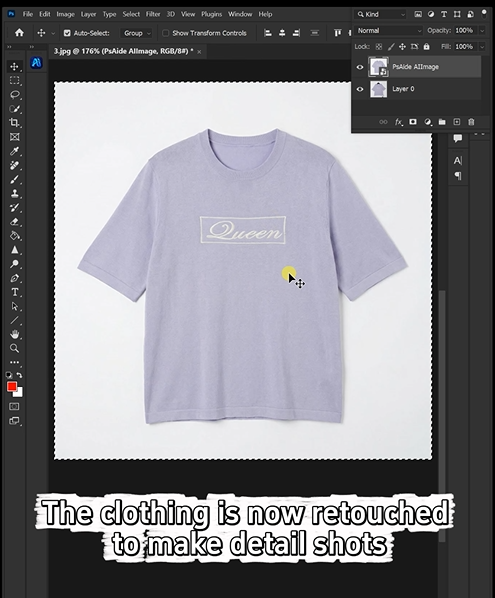Add a layer style with fx
The image size is (495, 598).
399,122
